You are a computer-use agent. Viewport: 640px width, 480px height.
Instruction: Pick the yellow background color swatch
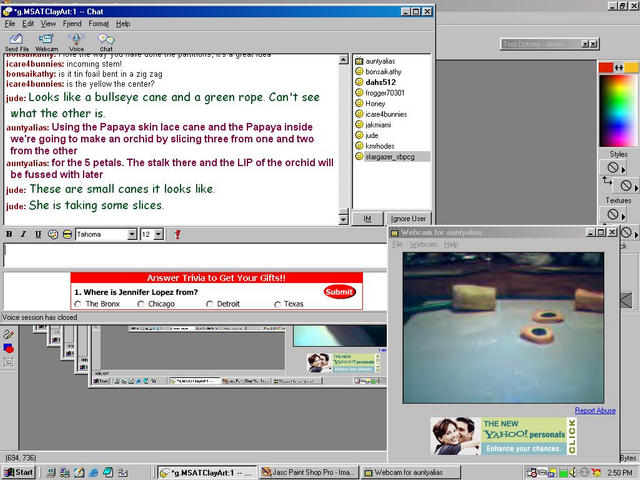631,67
